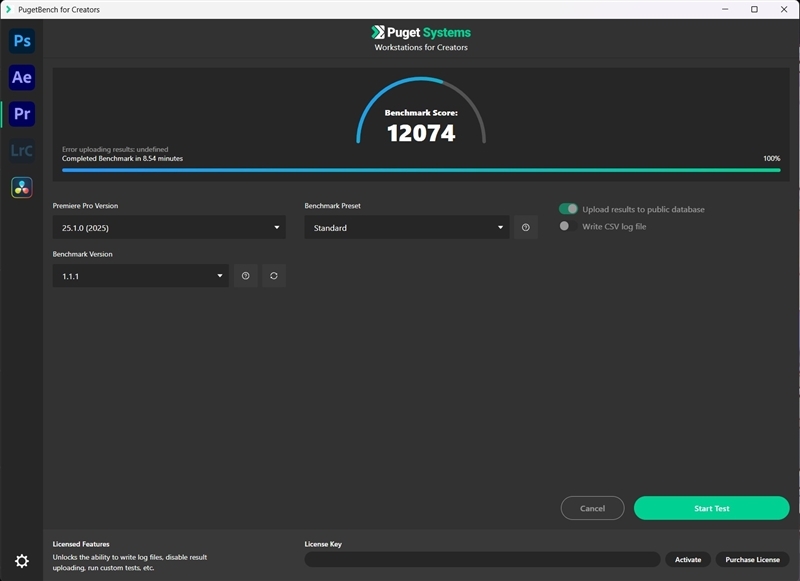
Task: Open the After Effects benchmark tab
Action: coord(20,78)
